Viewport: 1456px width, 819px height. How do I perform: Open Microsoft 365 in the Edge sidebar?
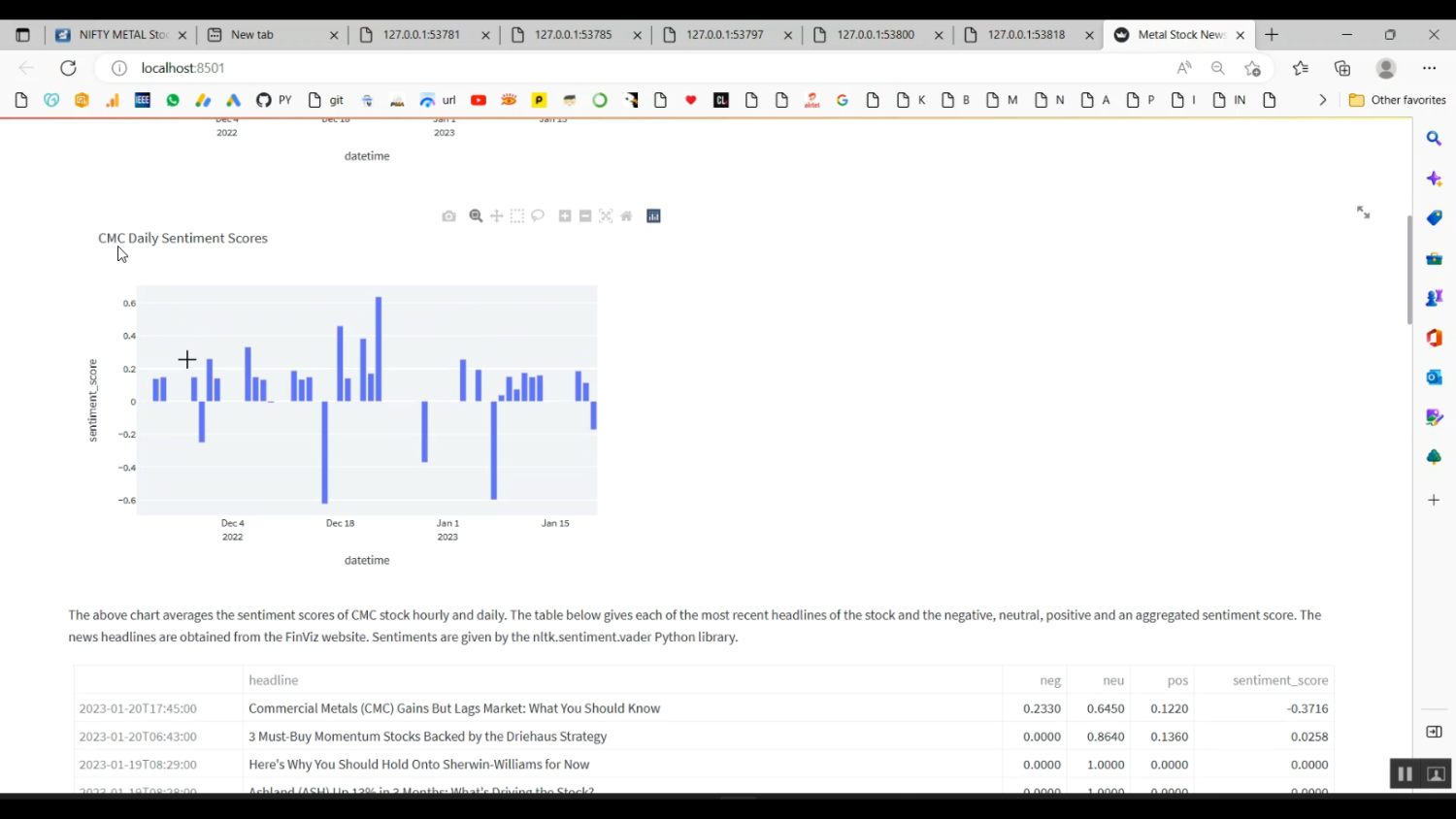point(1434,338)
